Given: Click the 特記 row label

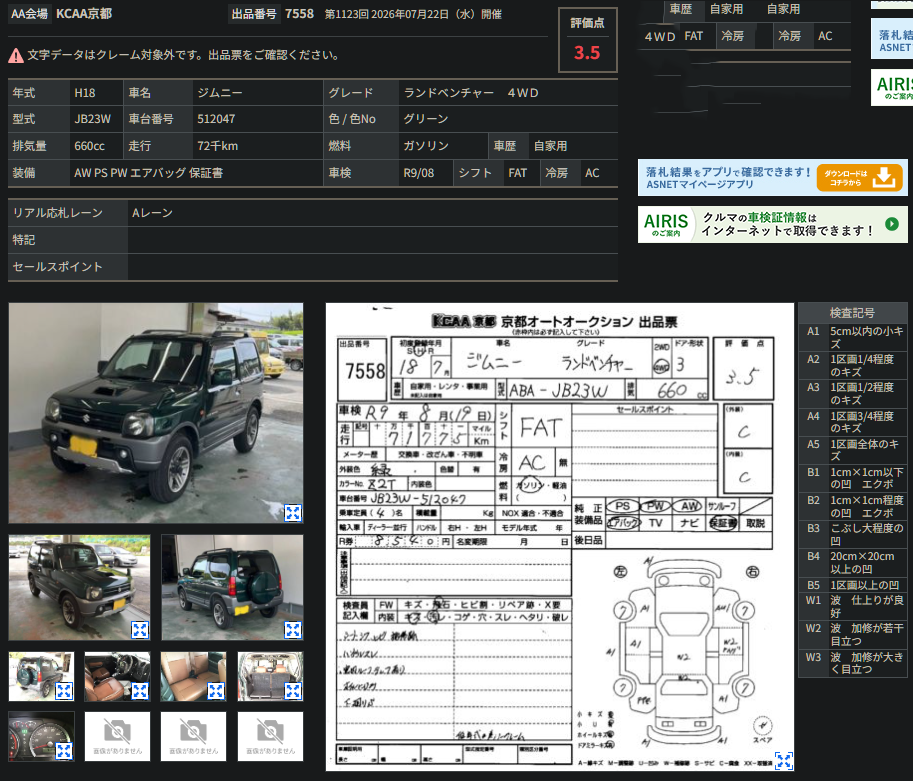Looking at the screenshot, I should [24, 240].
